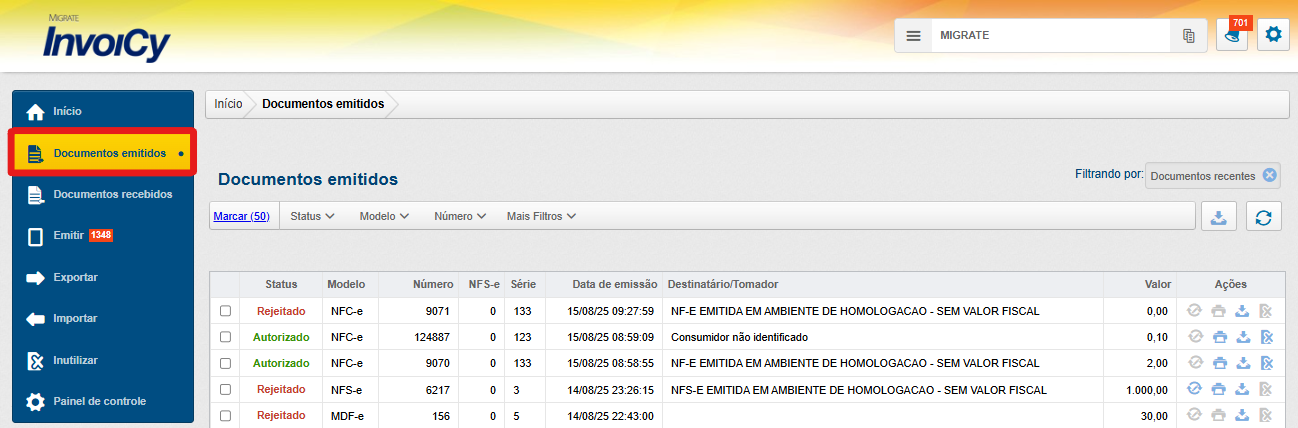Open the settings gear in header
The image size is (1298, 428).
coord(1273,35)
